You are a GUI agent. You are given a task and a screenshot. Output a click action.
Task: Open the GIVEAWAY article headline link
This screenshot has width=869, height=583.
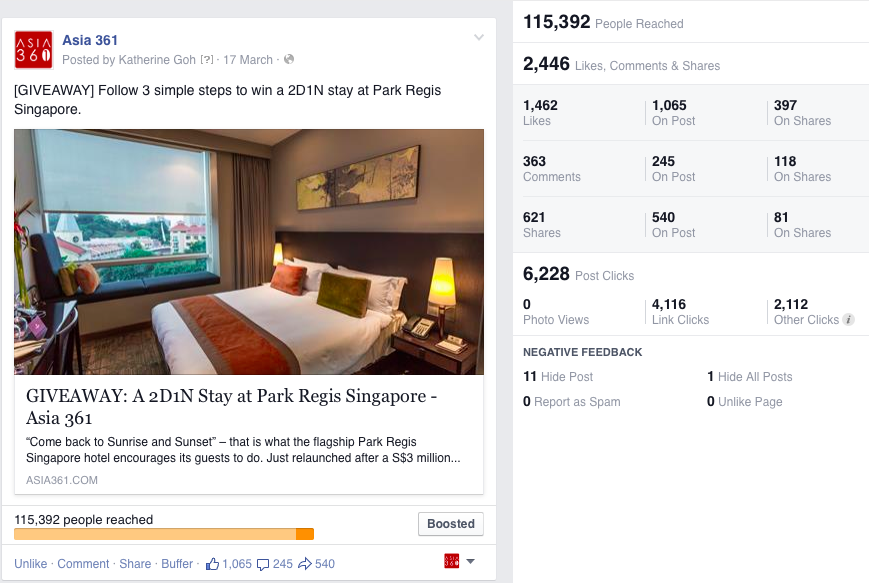232,407
